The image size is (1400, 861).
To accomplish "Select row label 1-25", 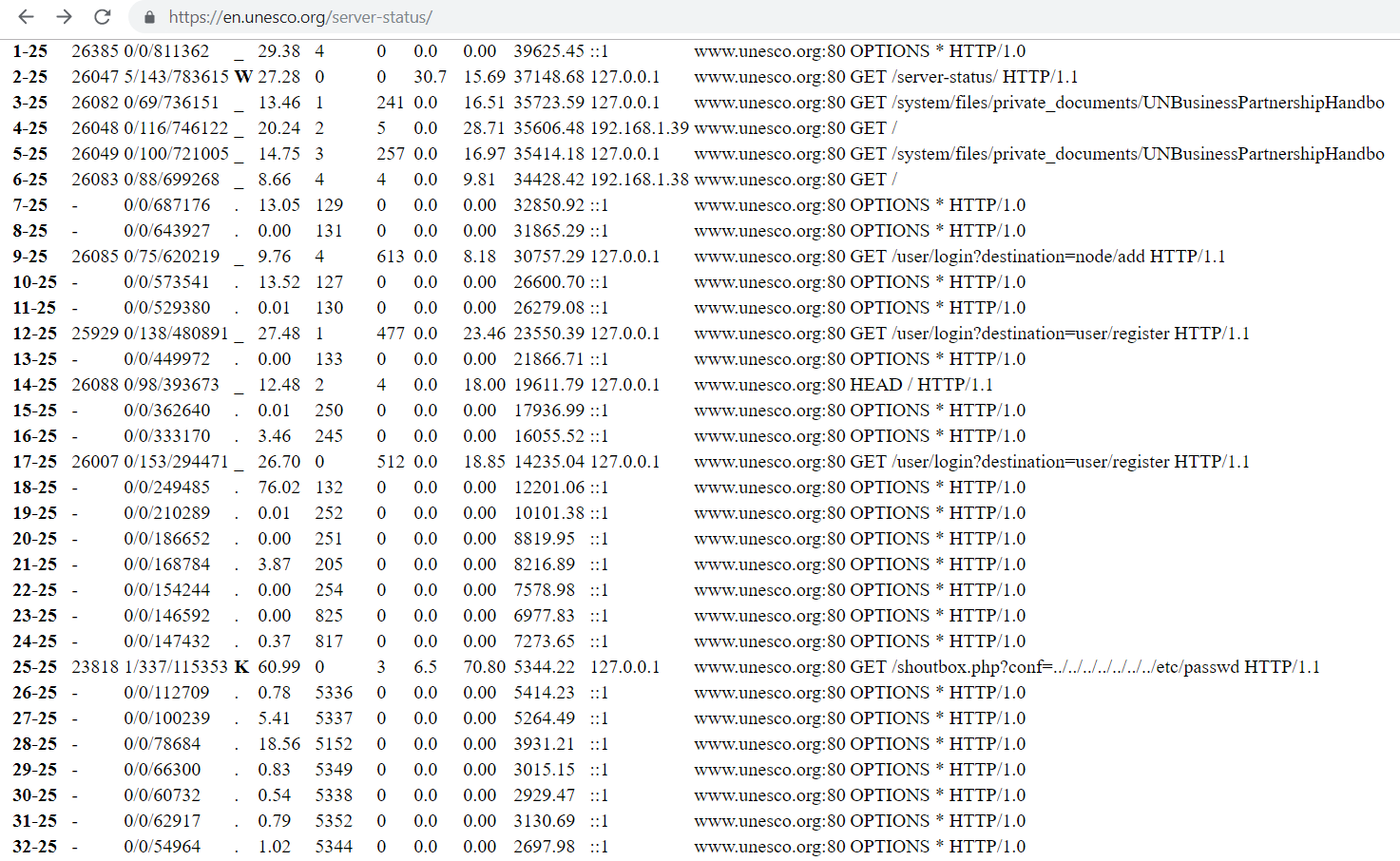I will tap(30, 51).
